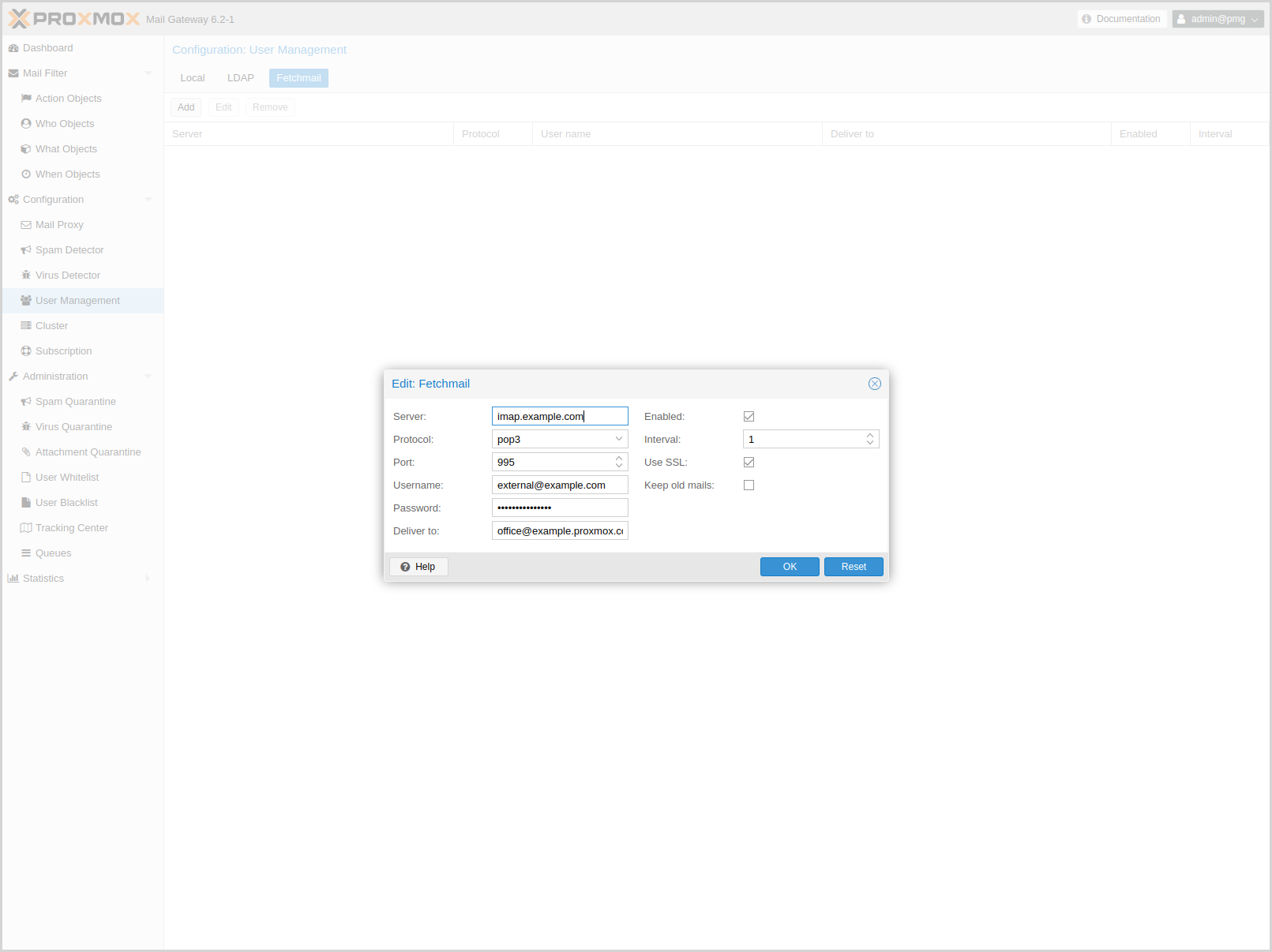1272x952 pixels.
Task: Click the Queues list icon
Action: [26, 553]
